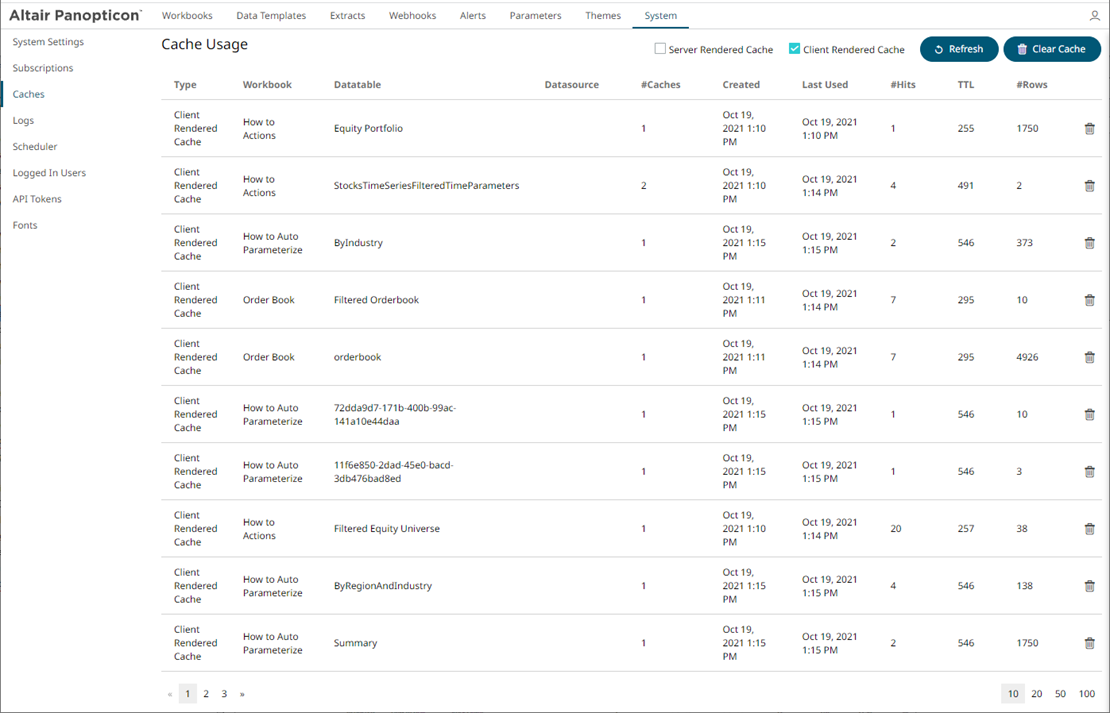Image resolution: width=1110 pixels, height=713 pixels.
Task: Click the Refresh button
Action: tap(958, 49)
